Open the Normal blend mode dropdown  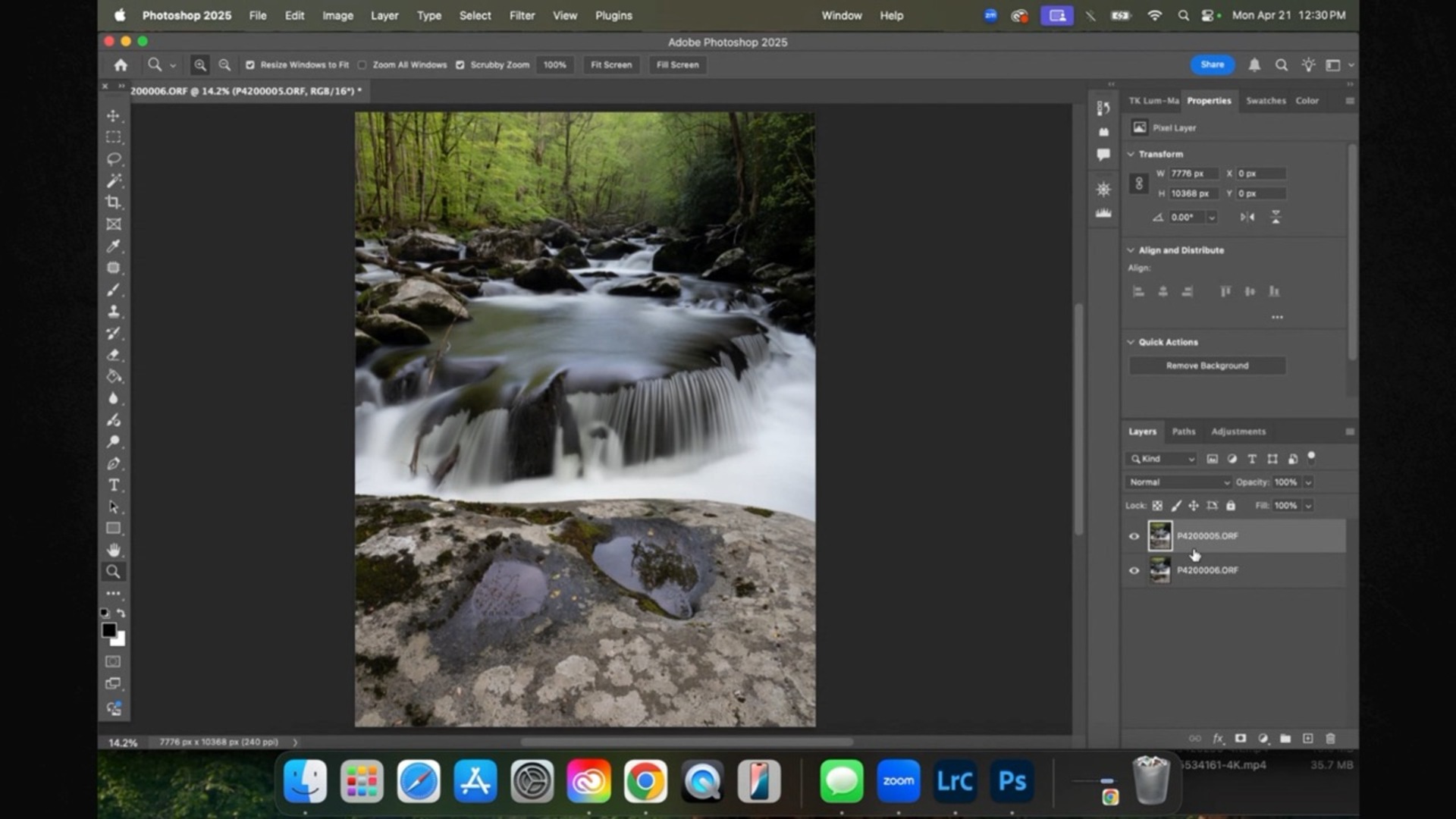click(x=1178, y=482)
